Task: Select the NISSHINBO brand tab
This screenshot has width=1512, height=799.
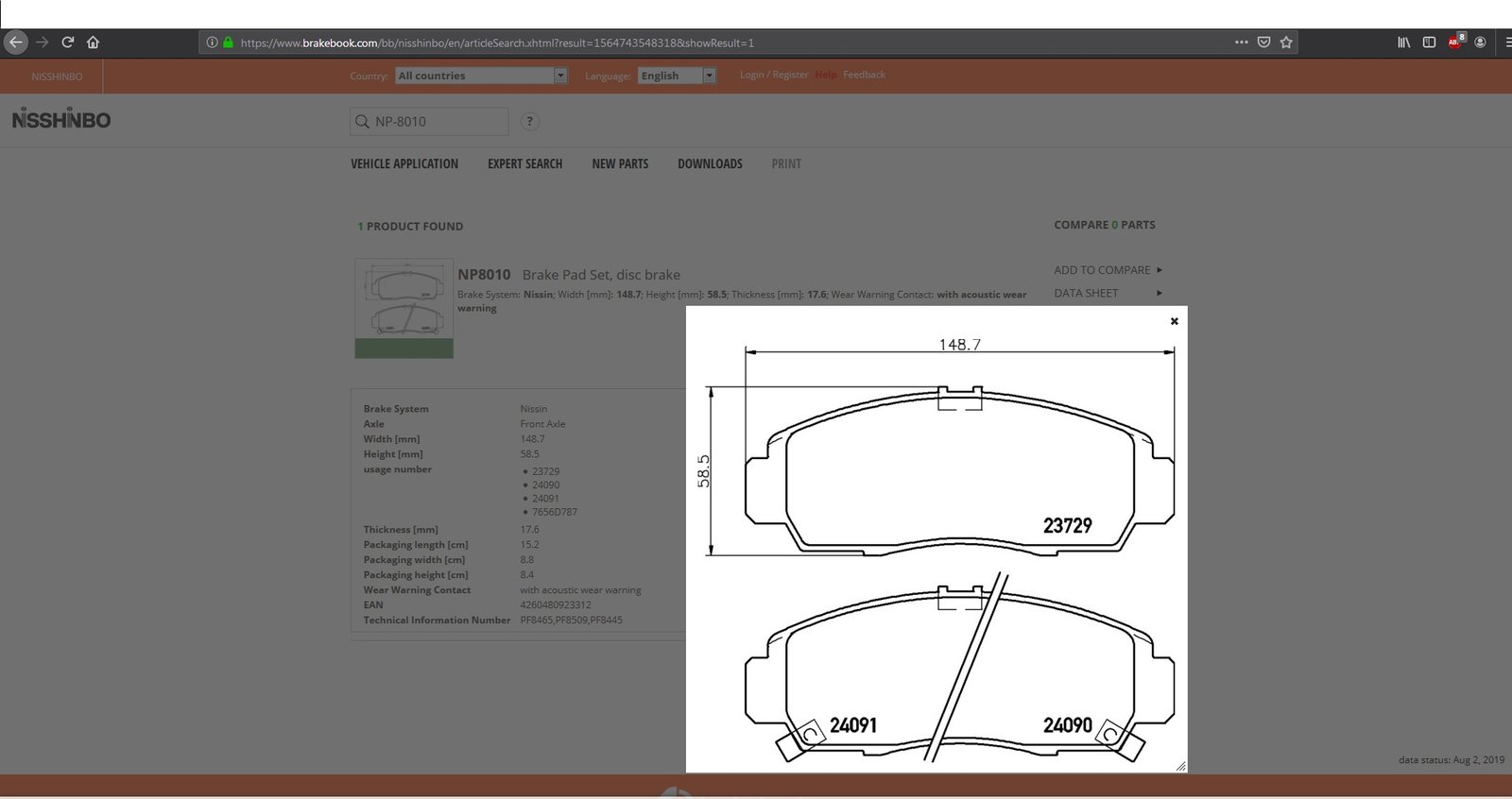Action: (57, 76)
